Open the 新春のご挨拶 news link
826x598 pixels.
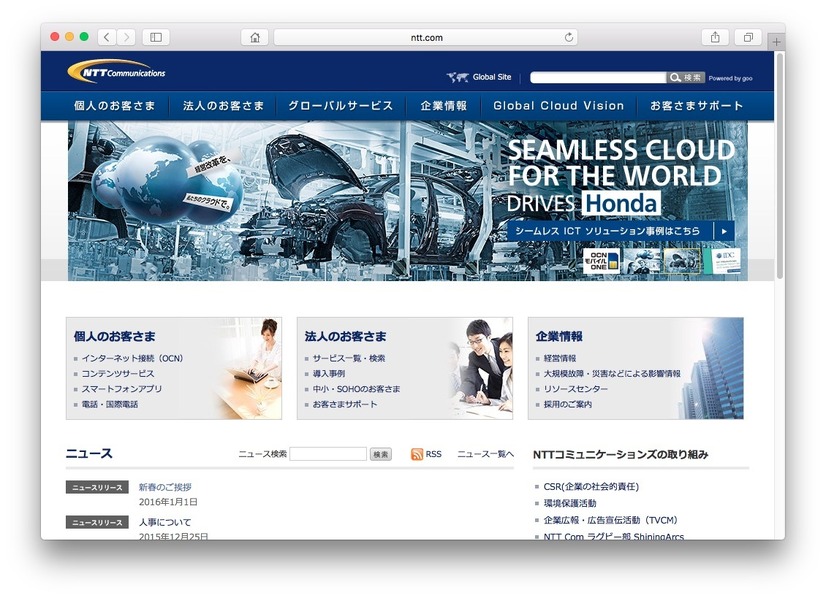coord(165,487)
